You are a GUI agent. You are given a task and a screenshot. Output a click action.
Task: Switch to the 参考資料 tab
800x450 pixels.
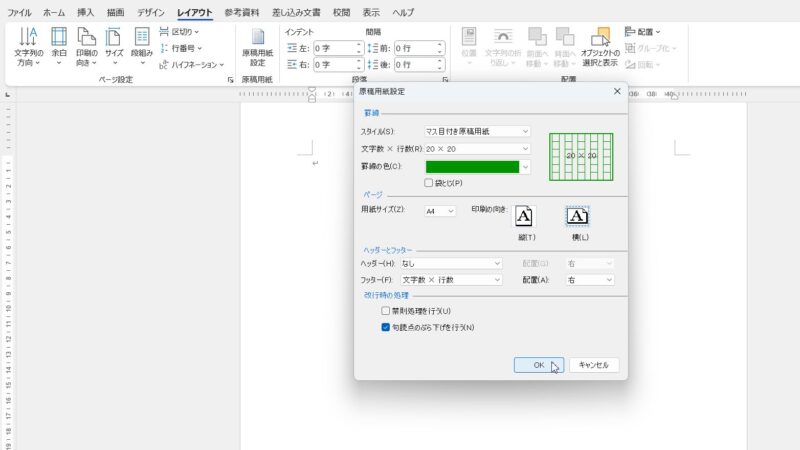242,12
